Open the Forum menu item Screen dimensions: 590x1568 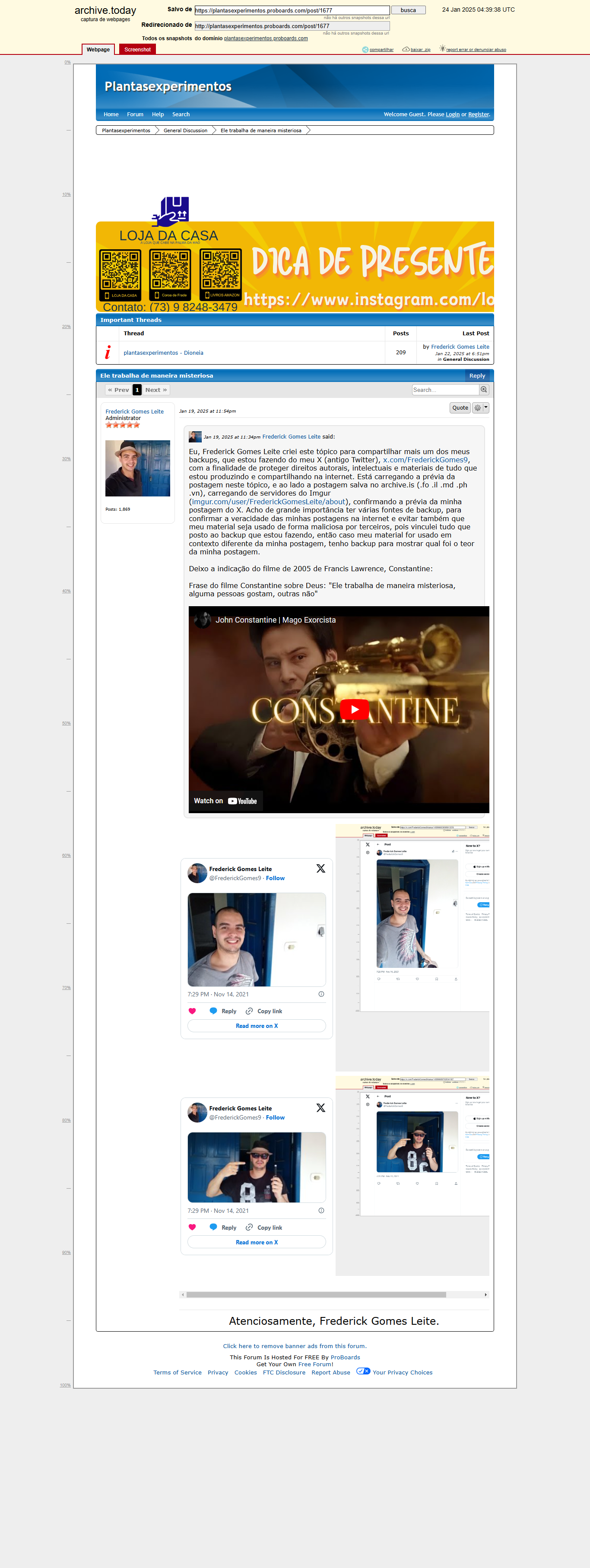click(x=135, y=114)
